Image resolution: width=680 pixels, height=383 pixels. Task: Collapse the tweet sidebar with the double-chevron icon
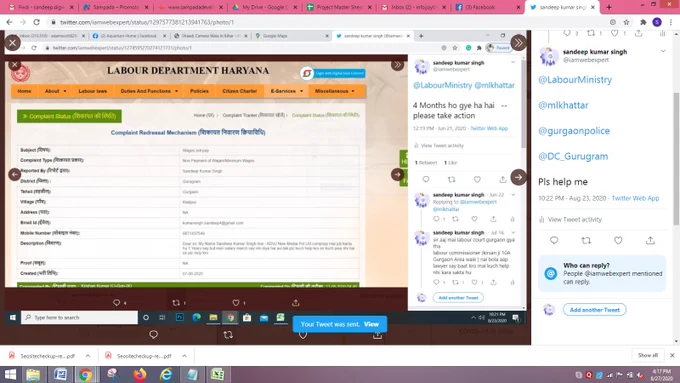point(518,43)
